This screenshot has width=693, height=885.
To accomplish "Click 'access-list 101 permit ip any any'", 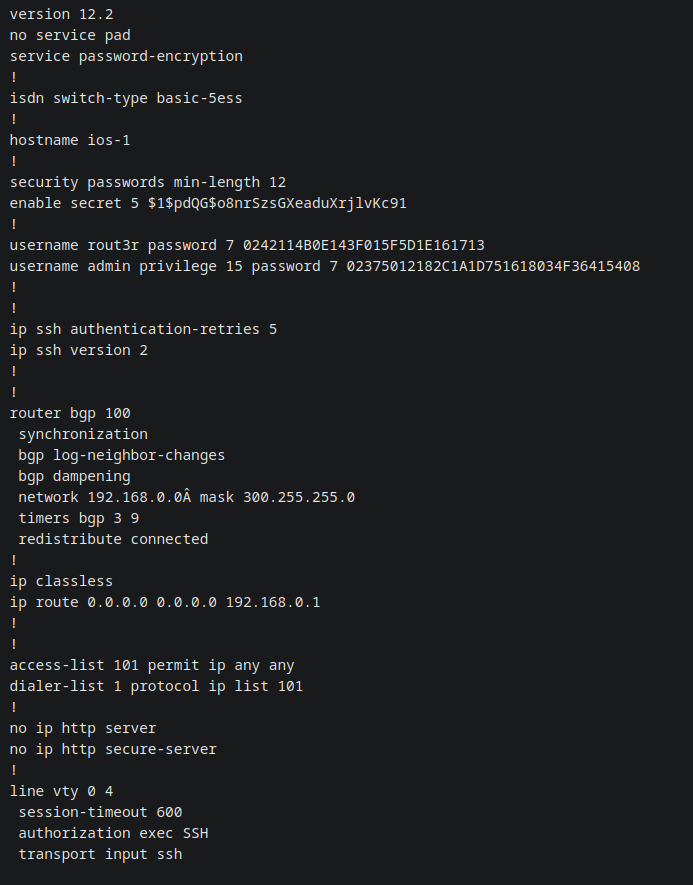I will coord(152,665).
